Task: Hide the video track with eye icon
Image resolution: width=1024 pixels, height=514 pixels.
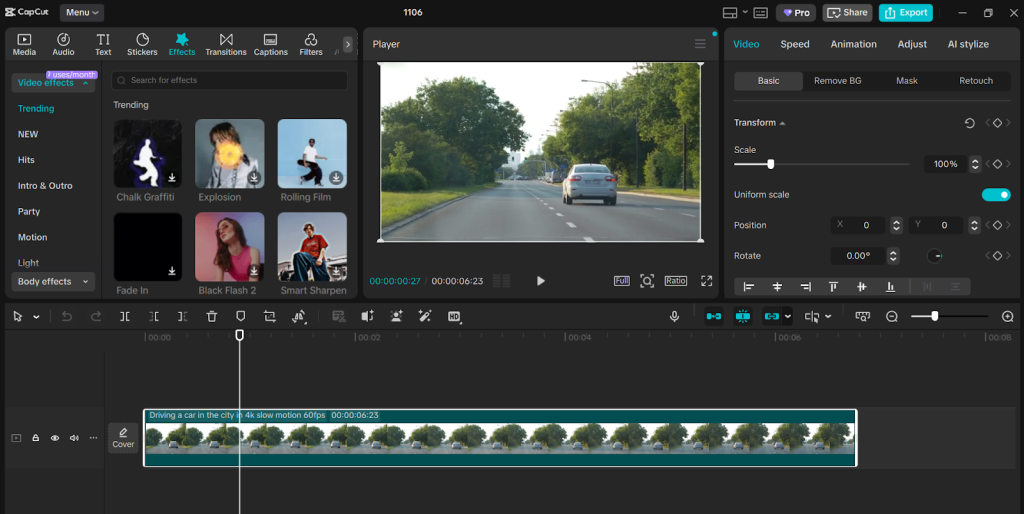Action: (55, 438)
